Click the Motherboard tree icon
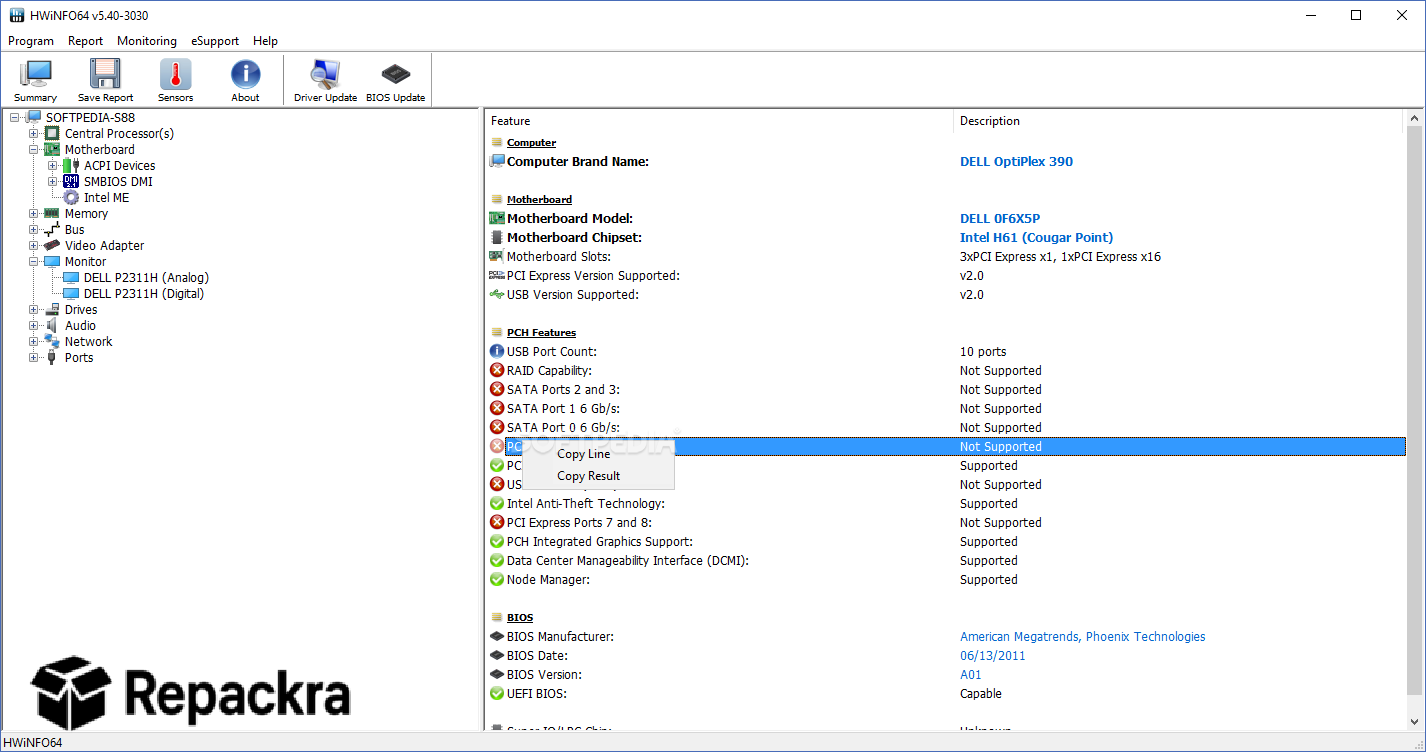This screenshot has height=752, width=1426. pyautogui.click(x=53, y=150)
